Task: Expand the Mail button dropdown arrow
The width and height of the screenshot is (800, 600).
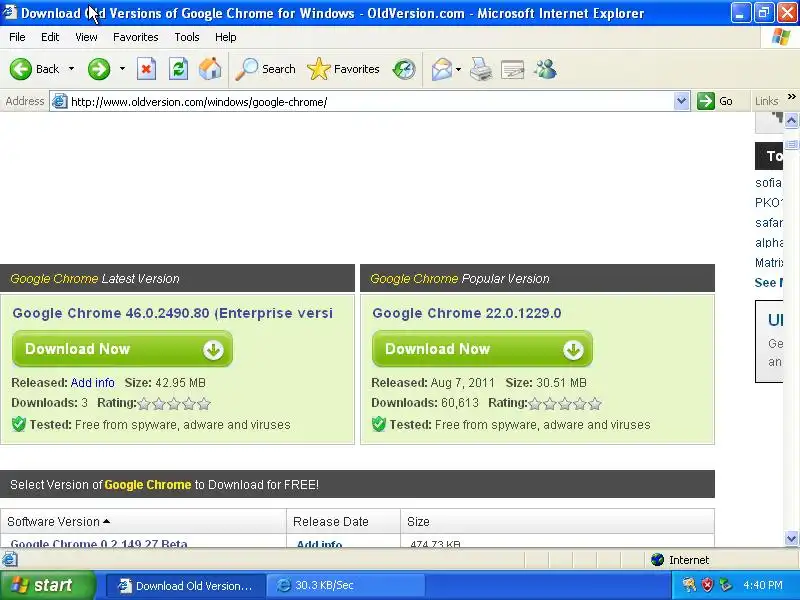Action: pyautogui.click(x=458, y=69)
